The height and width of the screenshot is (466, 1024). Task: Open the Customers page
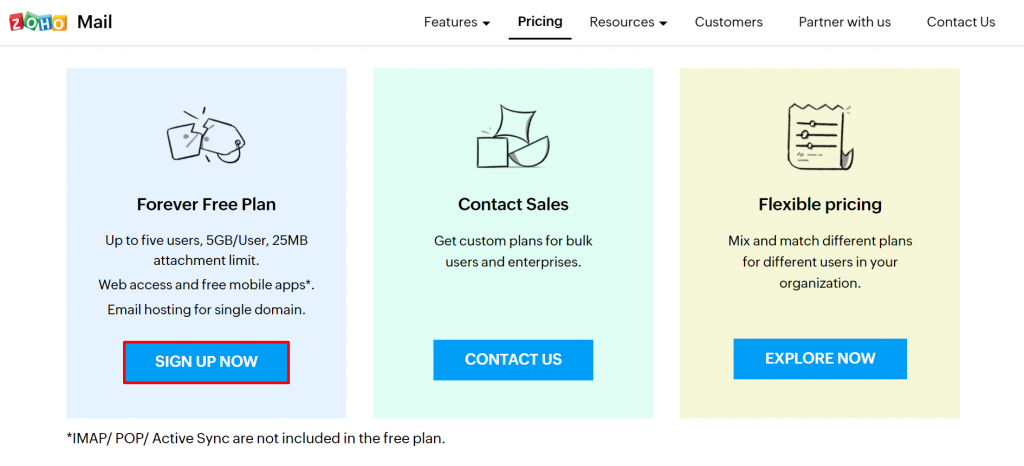tap(729, 22)
